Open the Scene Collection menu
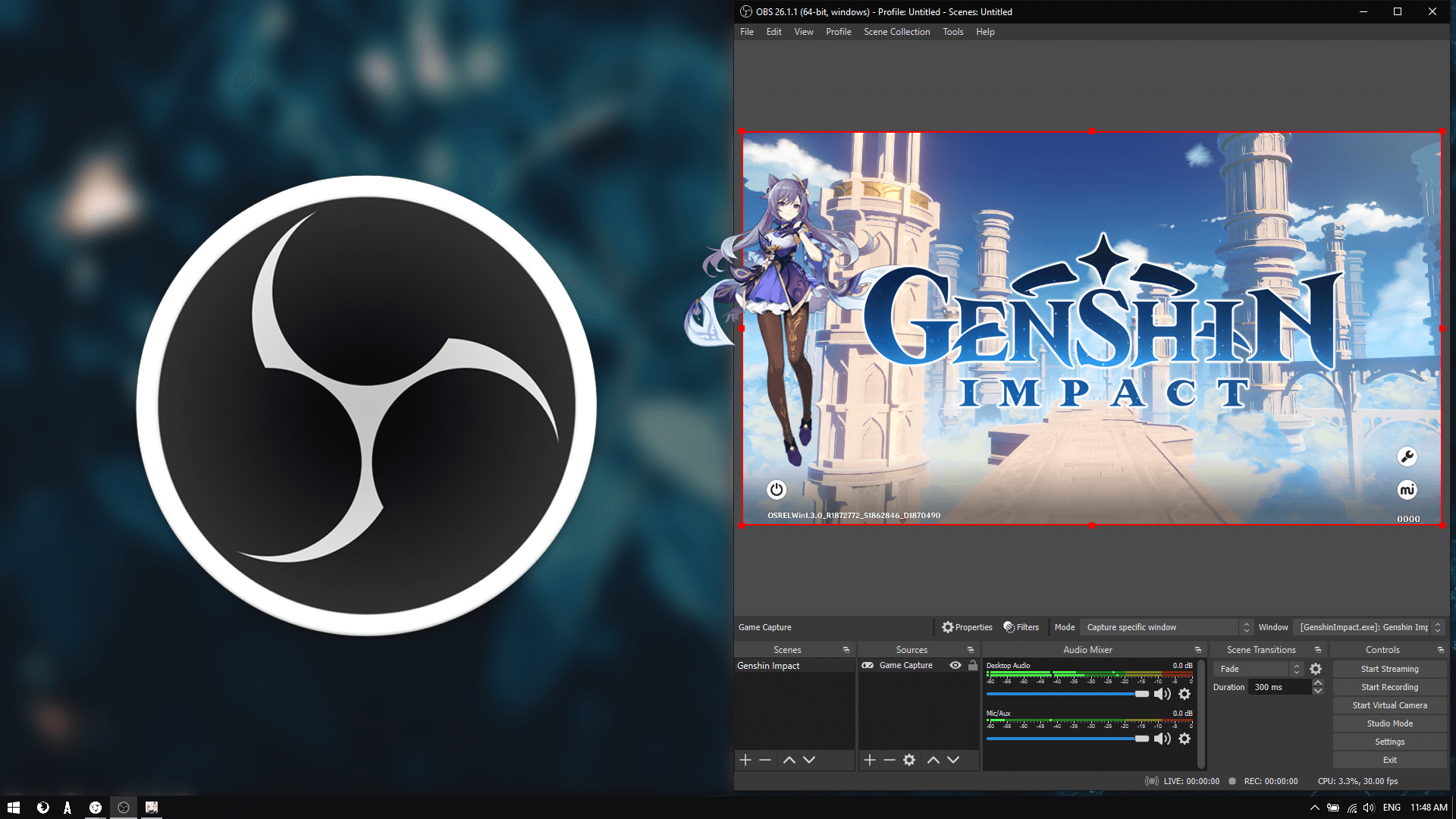Image resolution: width=1456 pixels, height=819 pixels. click(x=897, y=32)
